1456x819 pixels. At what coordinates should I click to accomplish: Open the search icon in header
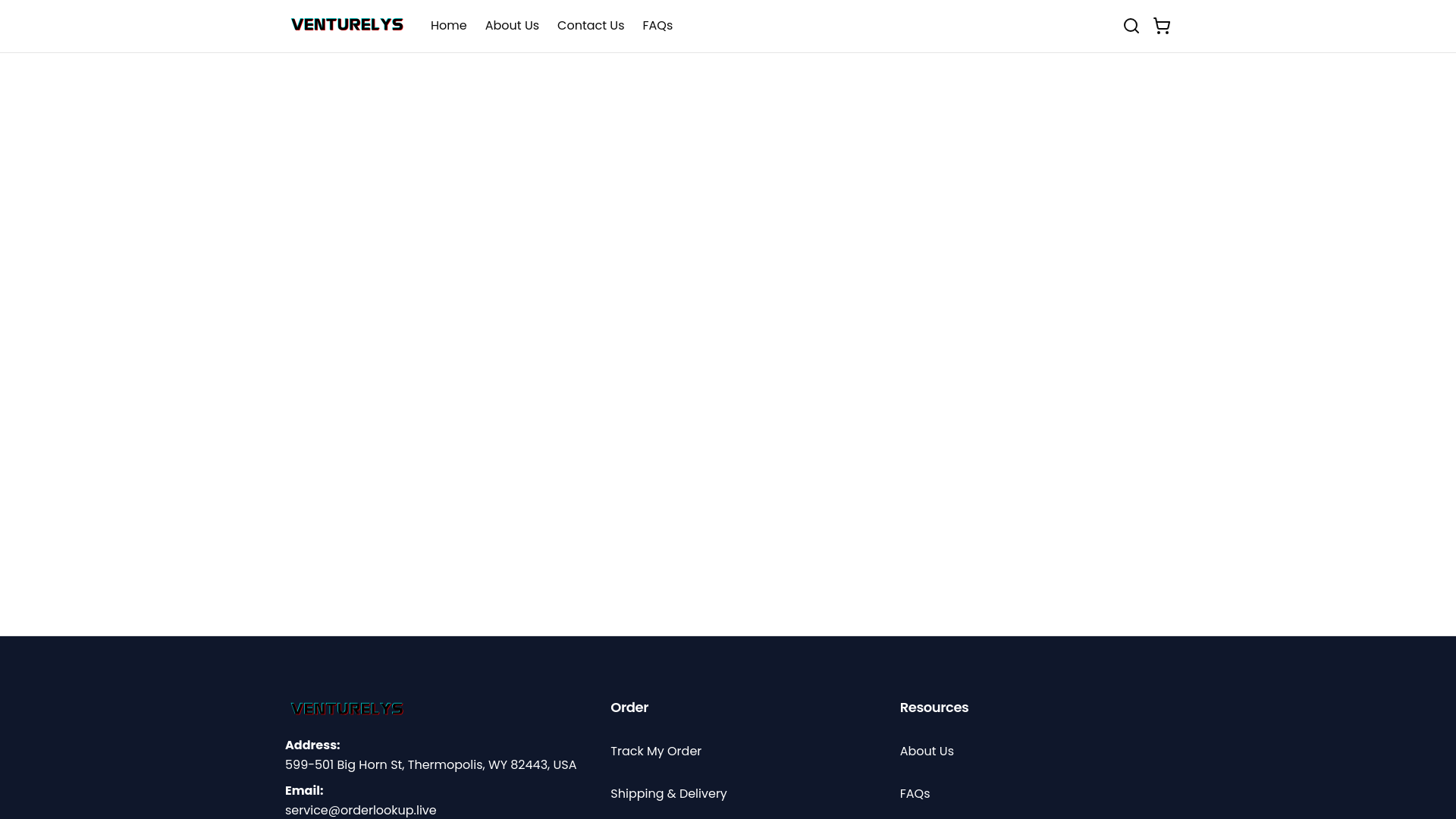point(1131,26)
